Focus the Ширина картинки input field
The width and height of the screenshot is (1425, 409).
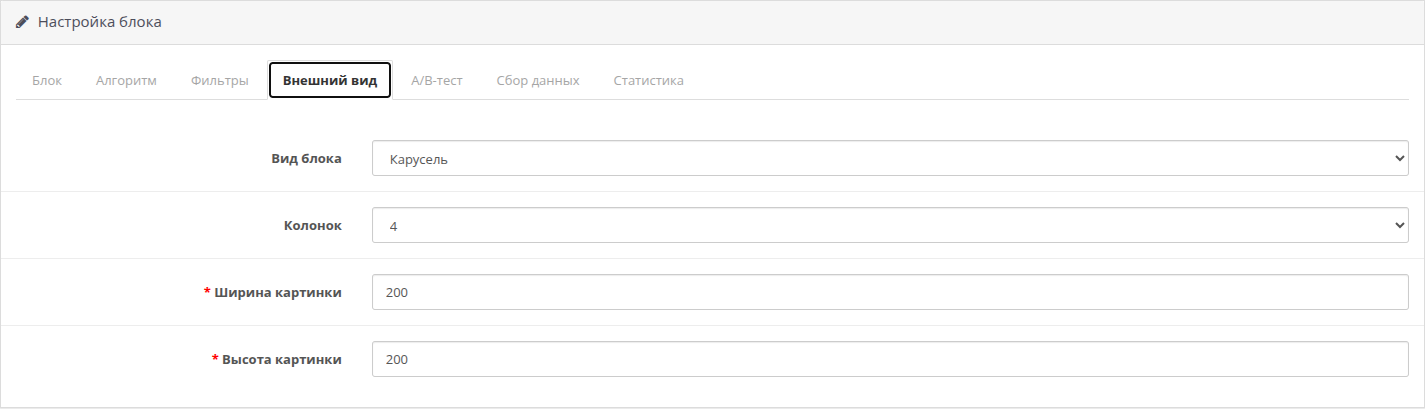tap(890, 293)
